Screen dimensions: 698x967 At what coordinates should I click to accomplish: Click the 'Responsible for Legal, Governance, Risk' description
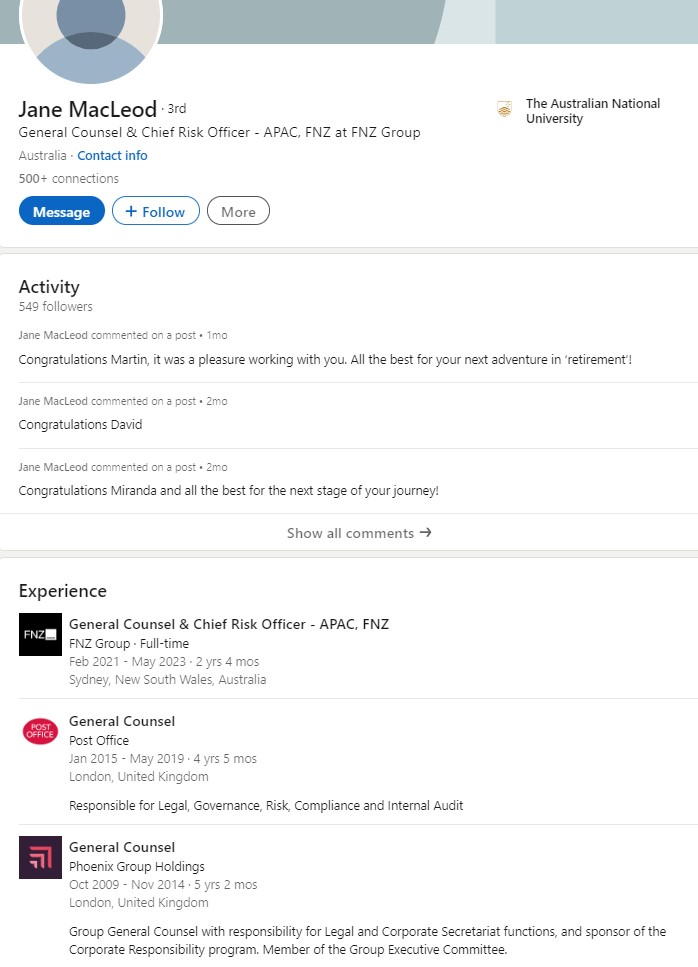point(266,805)
